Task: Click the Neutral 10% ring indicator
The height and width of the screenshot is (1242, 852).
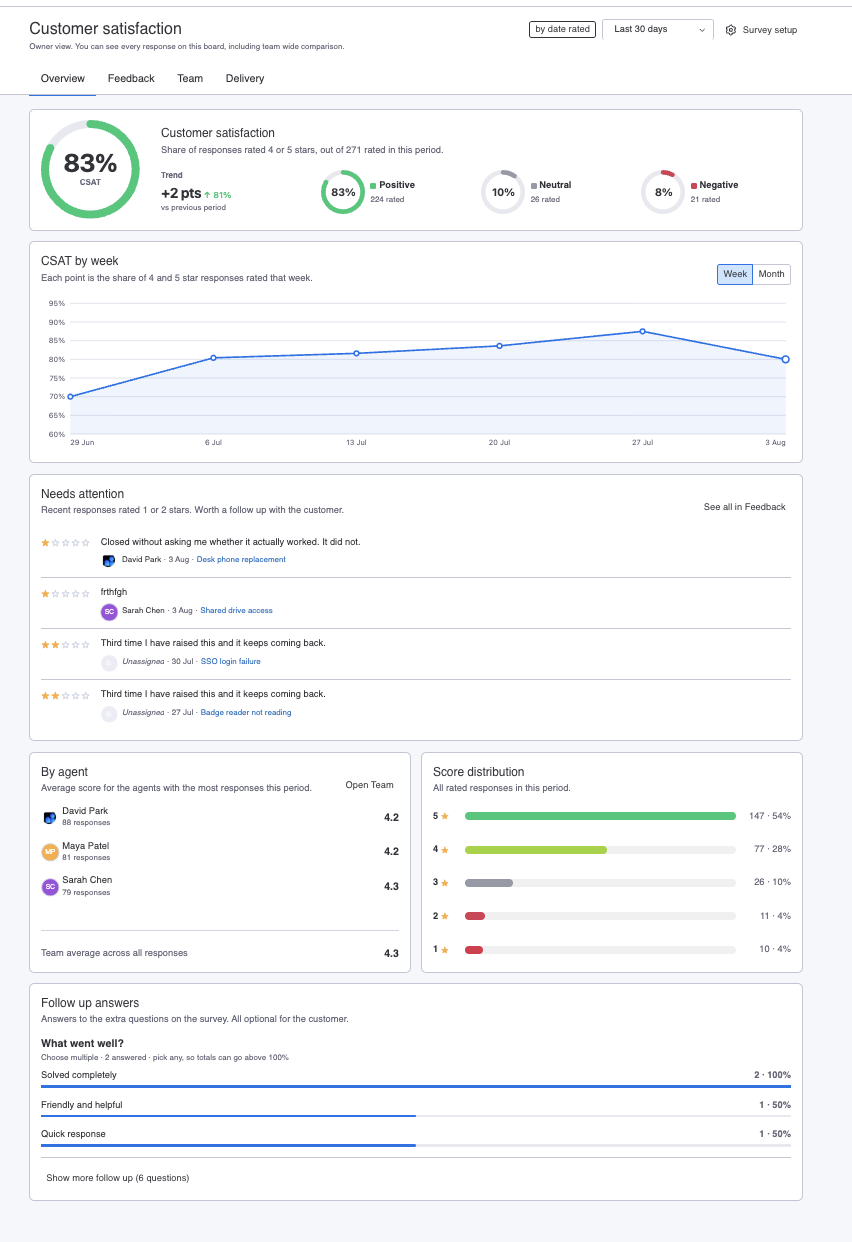Action: coord(503,192)
